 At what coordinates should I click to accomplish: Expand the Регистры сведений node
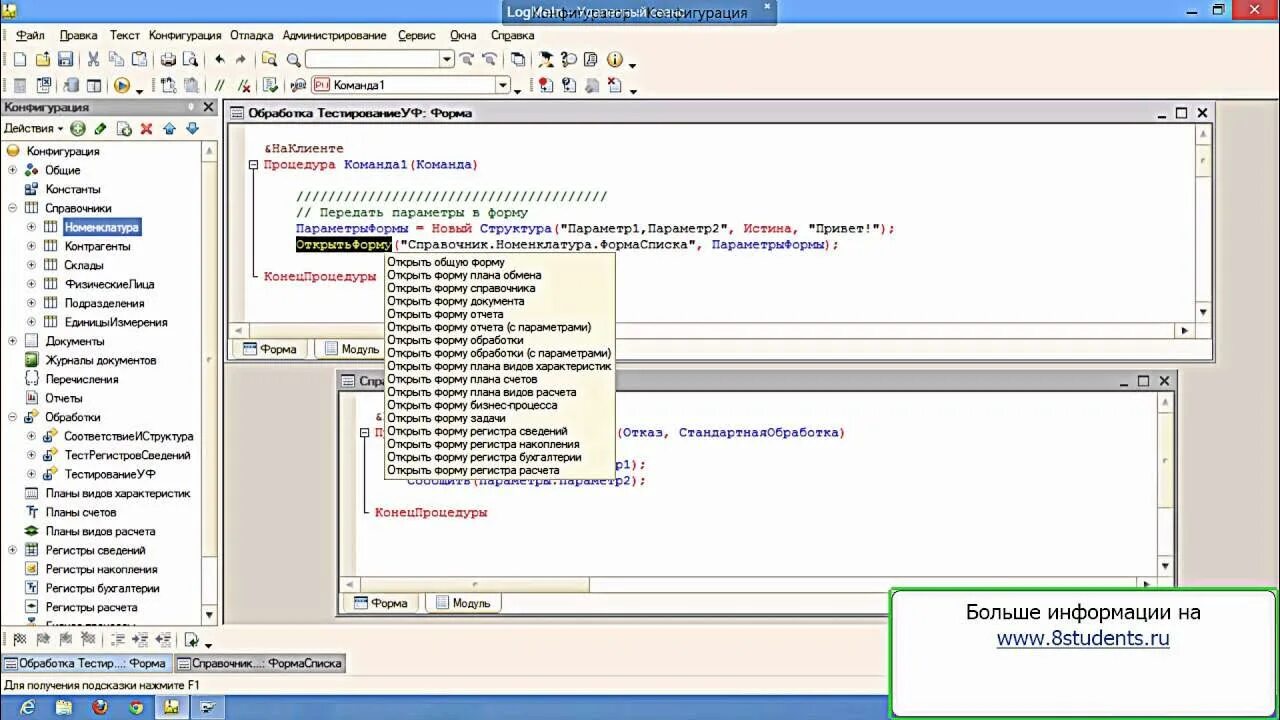(x=13, y=550)
